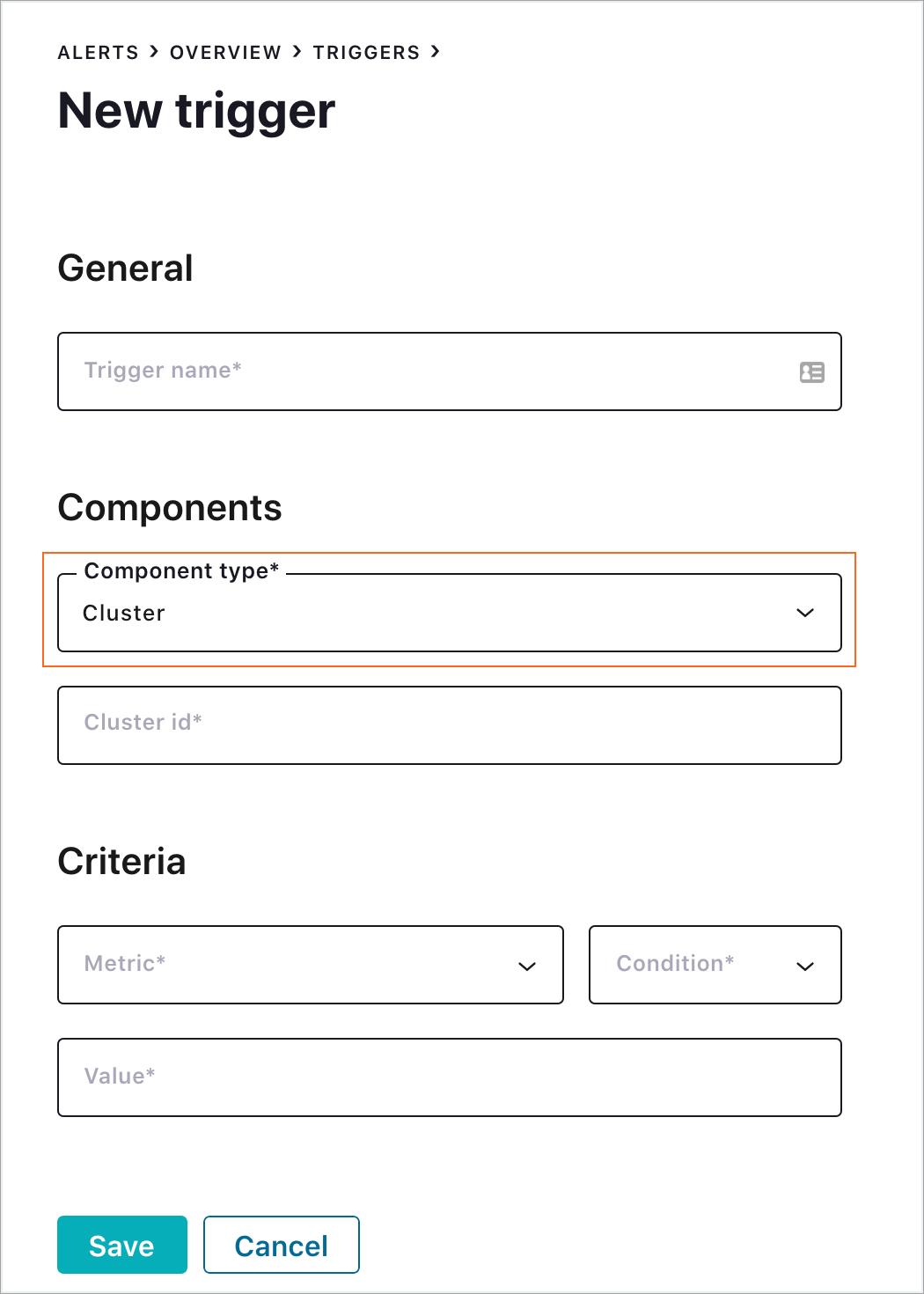Viewport: 924px width, 1294px height.
Task: Click the Component type chevron arrow
Action: [804, 613]
